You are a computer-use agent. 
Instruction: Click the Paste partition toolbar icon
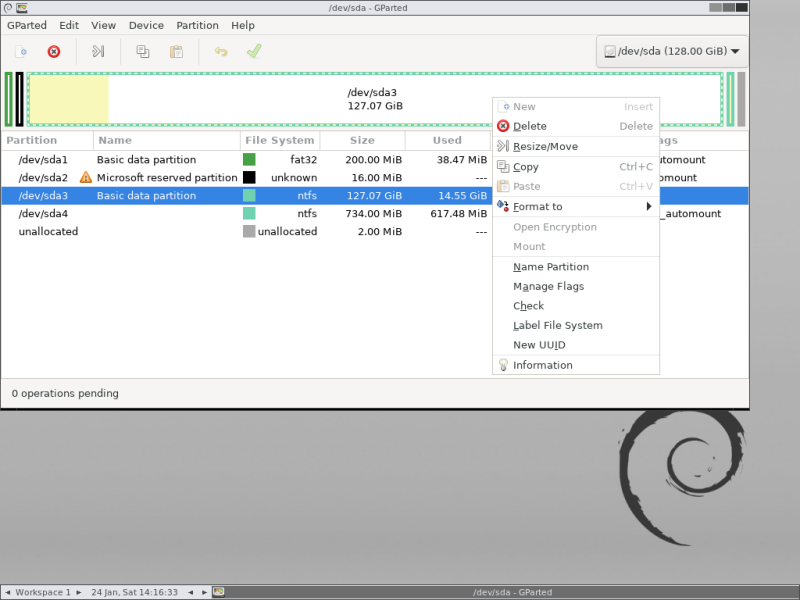tap(177, 52)
